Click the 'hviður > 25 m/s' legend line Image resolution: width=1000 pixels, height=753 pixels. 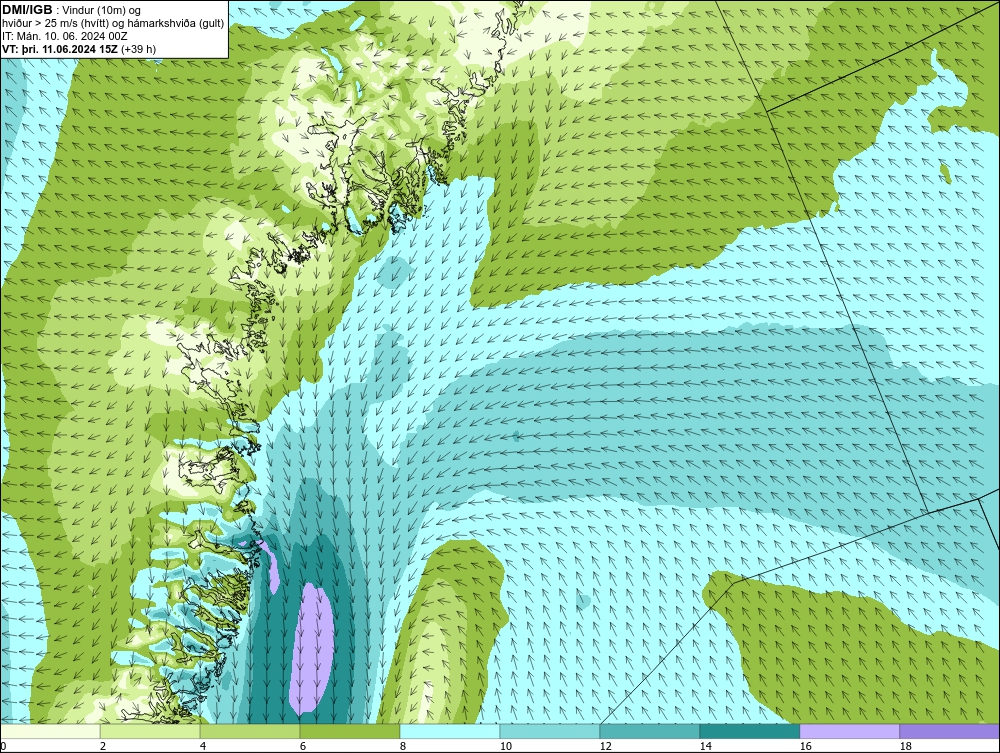(113, 23)
